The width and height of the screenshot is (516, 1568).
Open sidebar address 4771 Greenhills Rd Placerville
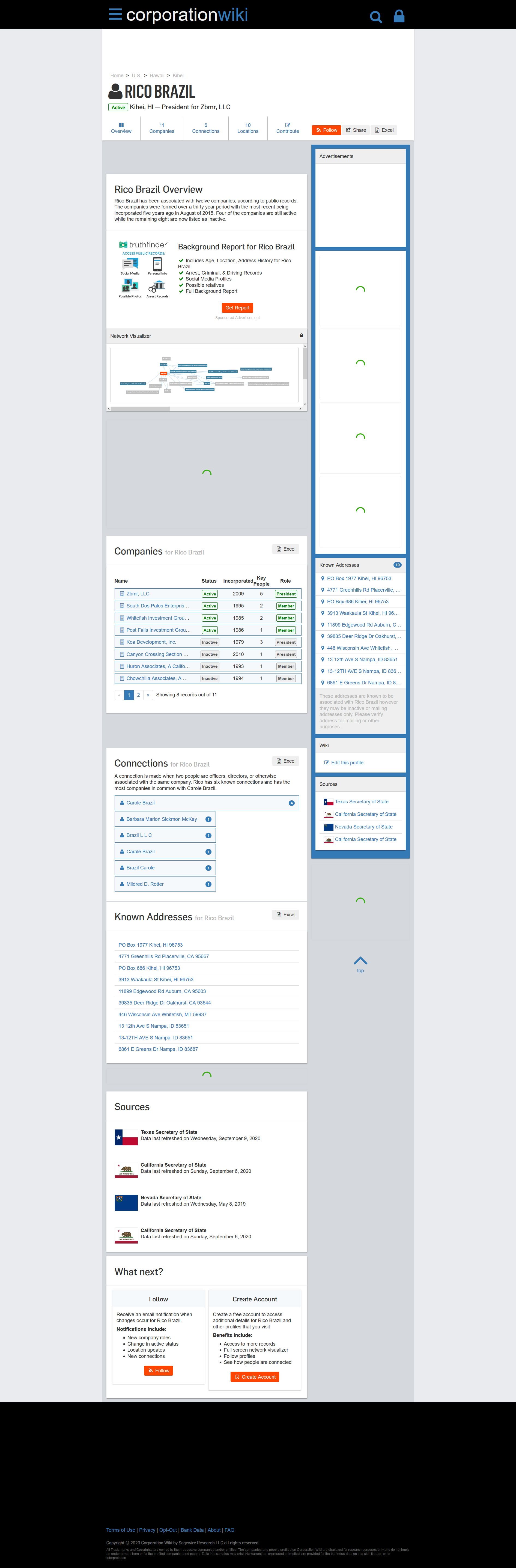(364, 590)
